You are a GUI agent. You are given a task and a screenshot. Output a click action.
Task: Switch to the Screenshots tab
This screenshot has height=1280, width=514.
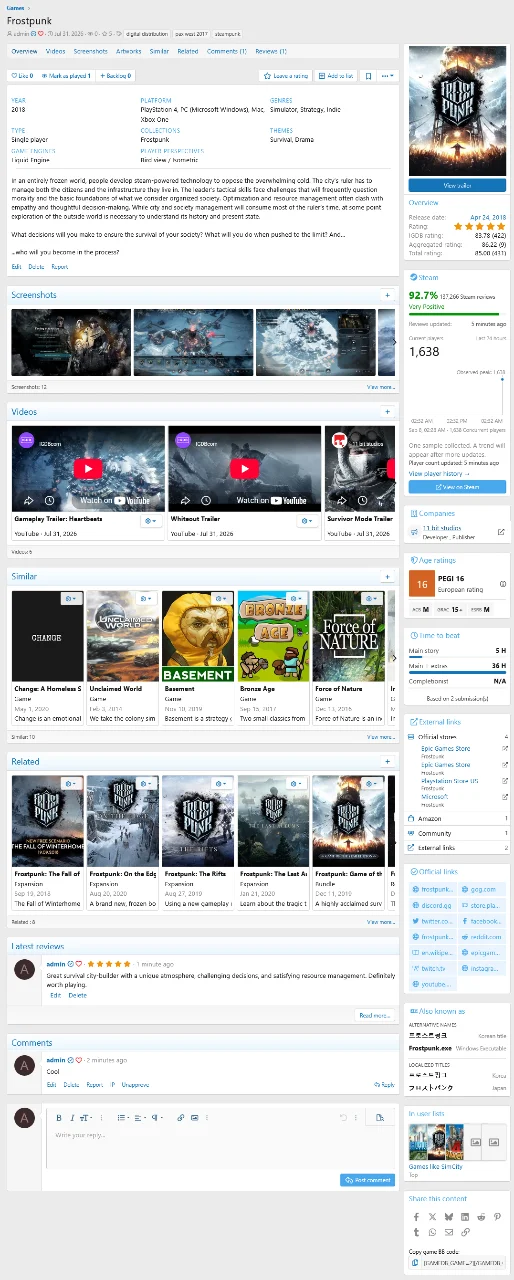pos(90,51)
